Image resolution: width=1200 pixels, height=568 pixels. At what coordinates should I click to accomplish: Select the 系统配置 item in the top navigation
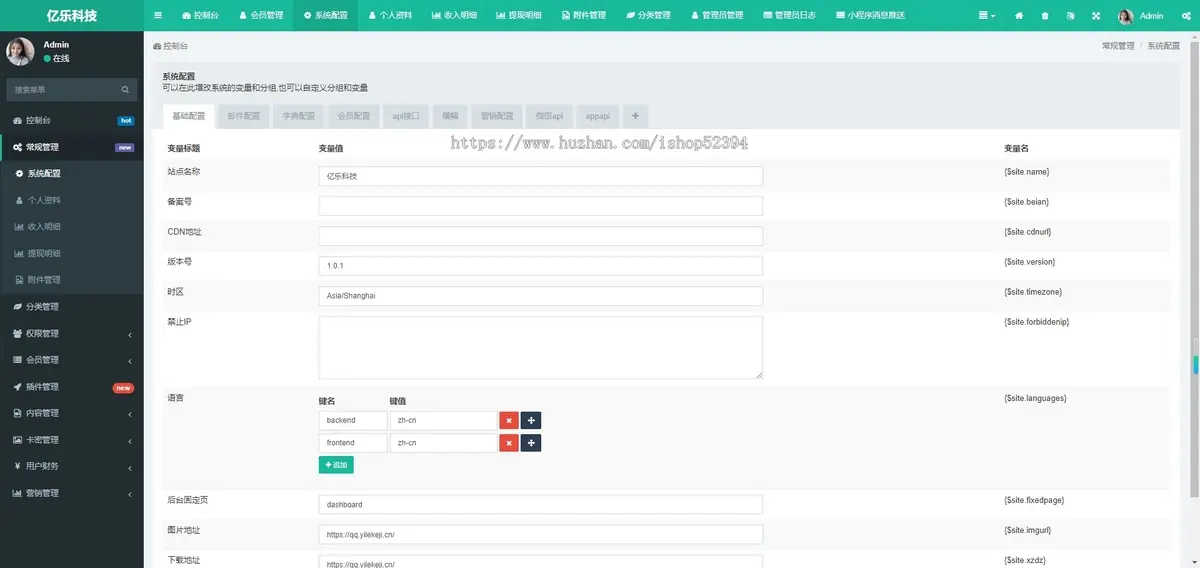point(325,15)
